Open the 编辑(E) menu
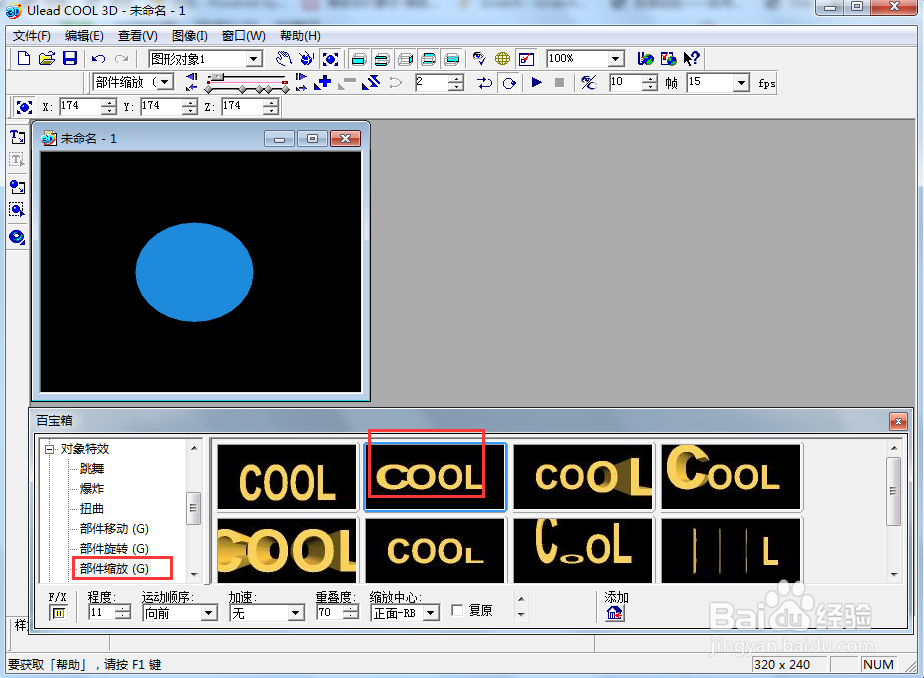This screenshot has height=678, width=924. [84, 36]
